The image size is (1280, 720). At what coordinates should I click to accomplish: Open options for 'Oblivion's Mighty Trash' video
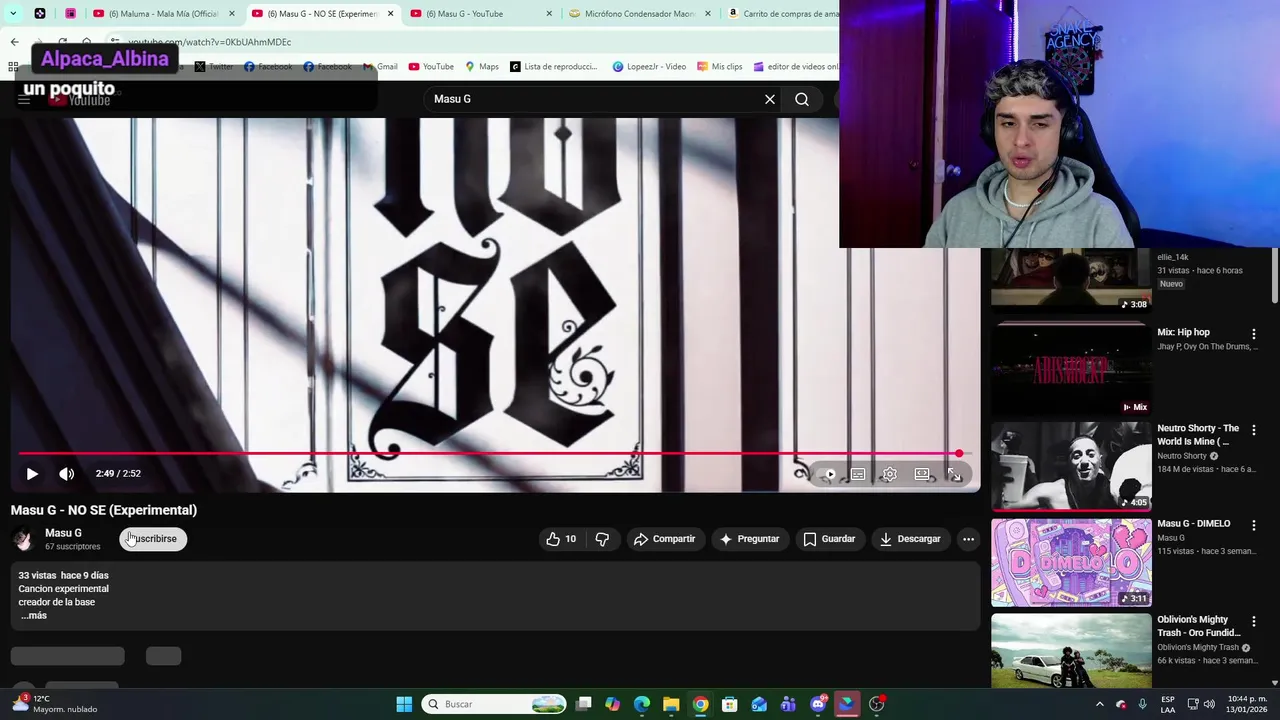(1253, 621)
